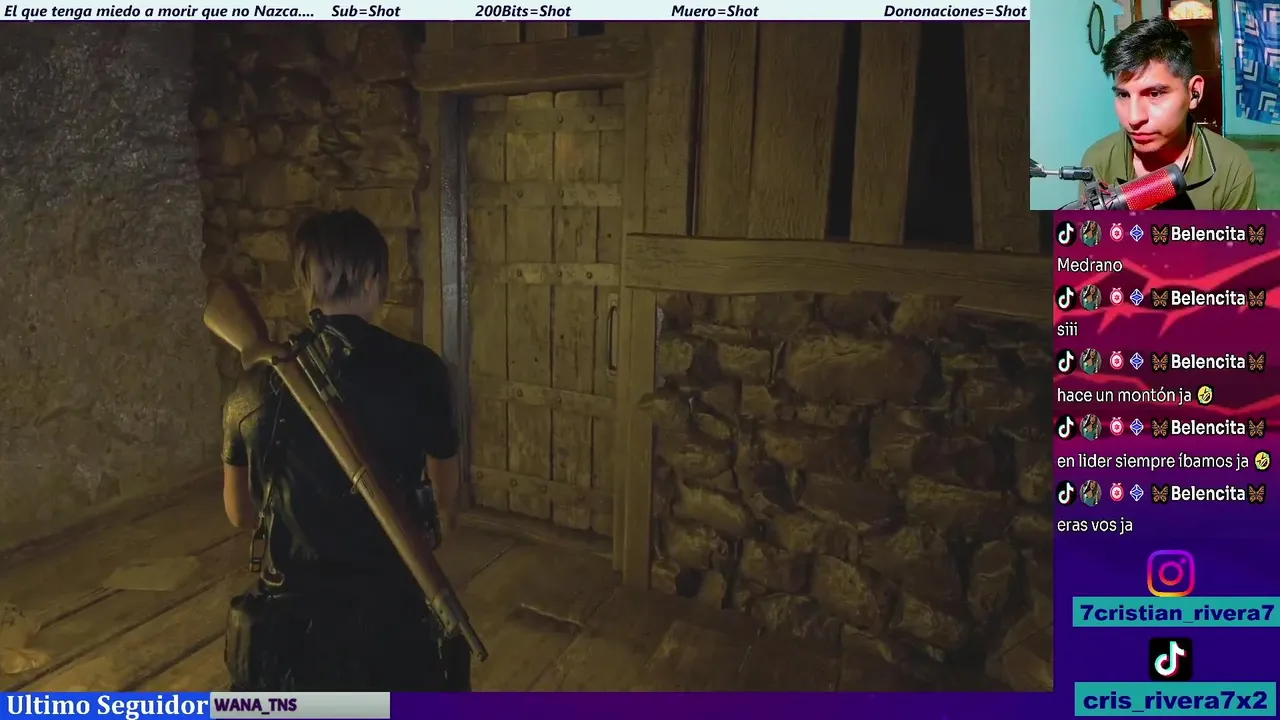Click the chat message 'hace un montón ja'
The image size is (1280, 720).
1124,395
